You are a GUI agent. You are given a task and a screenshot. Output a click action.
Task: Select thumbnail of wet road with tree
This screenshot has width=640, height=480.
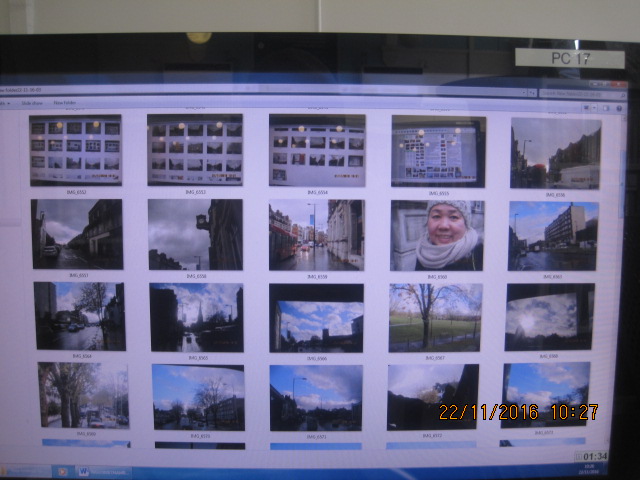click(x=80, y=316)
